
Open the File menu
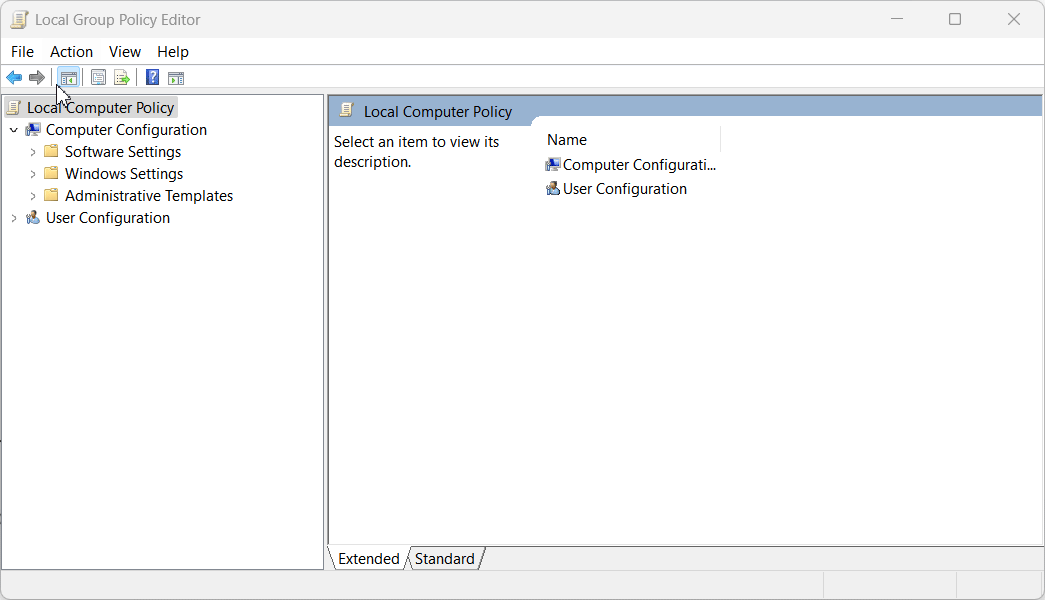coord(22,51)
